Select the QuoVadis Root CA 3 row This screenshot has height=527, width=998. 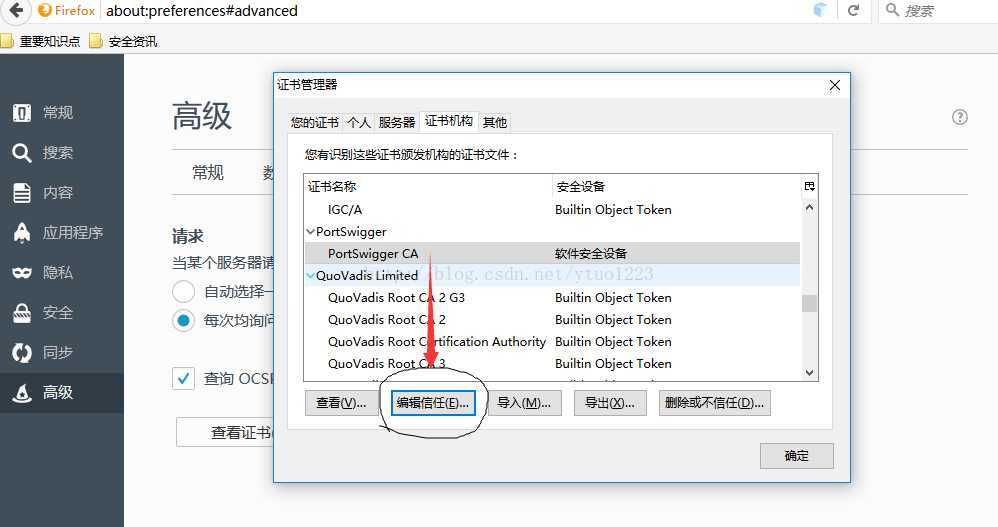click(x=552, y=363)
